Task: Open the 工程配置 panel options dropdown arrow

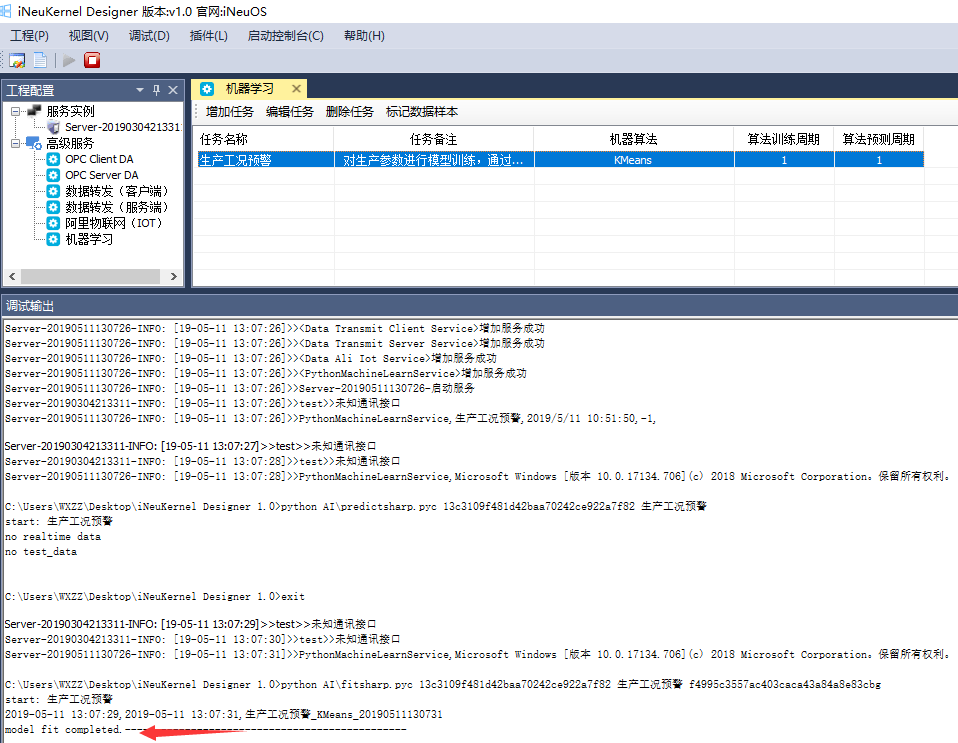Action: (140, 90)
